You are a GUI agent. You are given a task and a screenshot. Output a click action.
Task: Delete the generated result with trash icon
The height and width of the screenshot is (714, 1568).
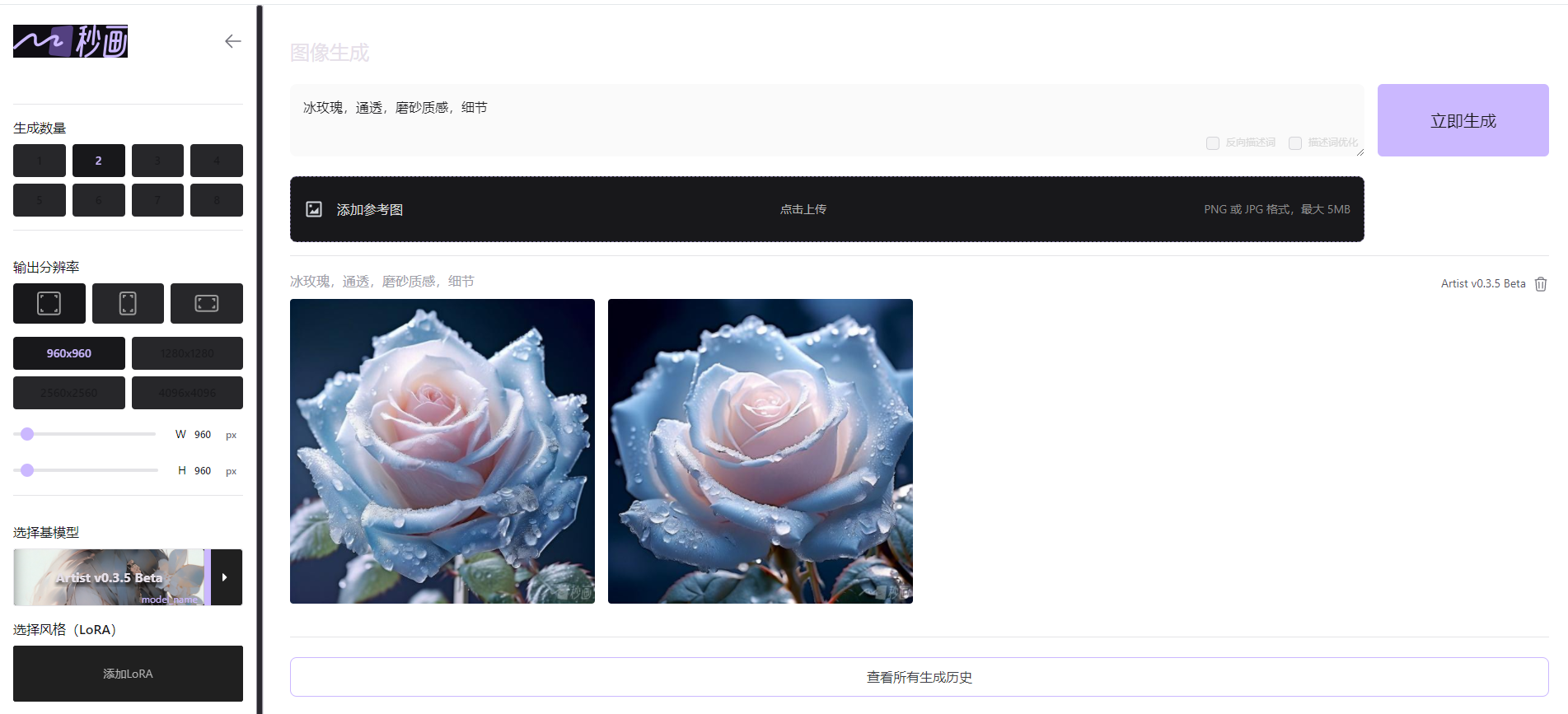coord(1541,284)
